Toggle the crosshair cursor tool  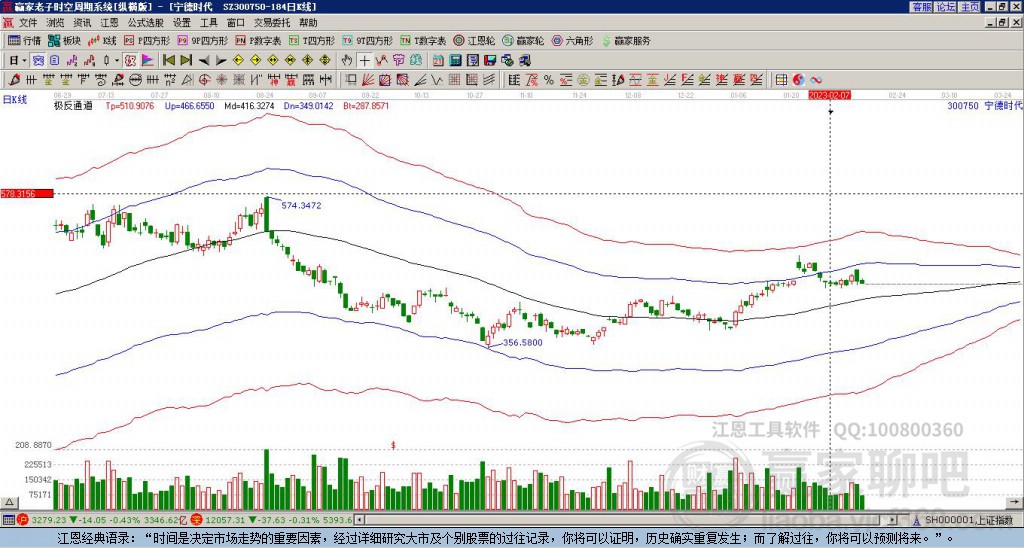(x=364, y=60)
